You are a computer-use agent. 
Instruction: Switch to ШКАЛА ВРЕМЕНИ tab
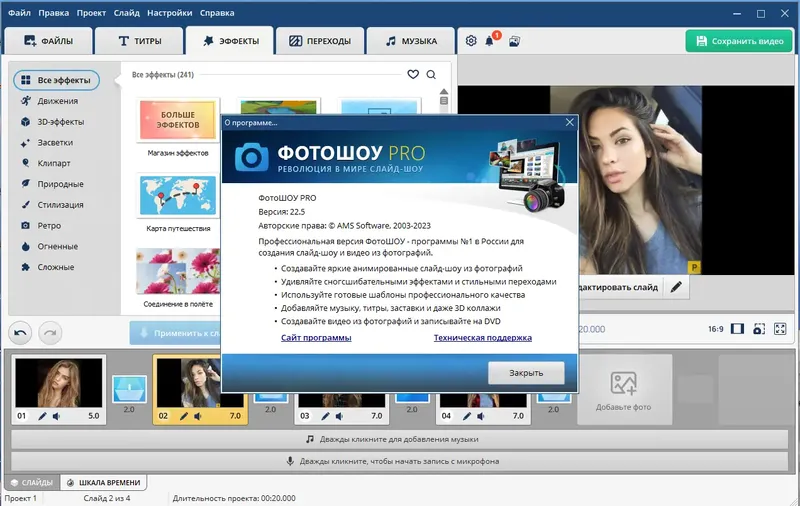(104, 482)
